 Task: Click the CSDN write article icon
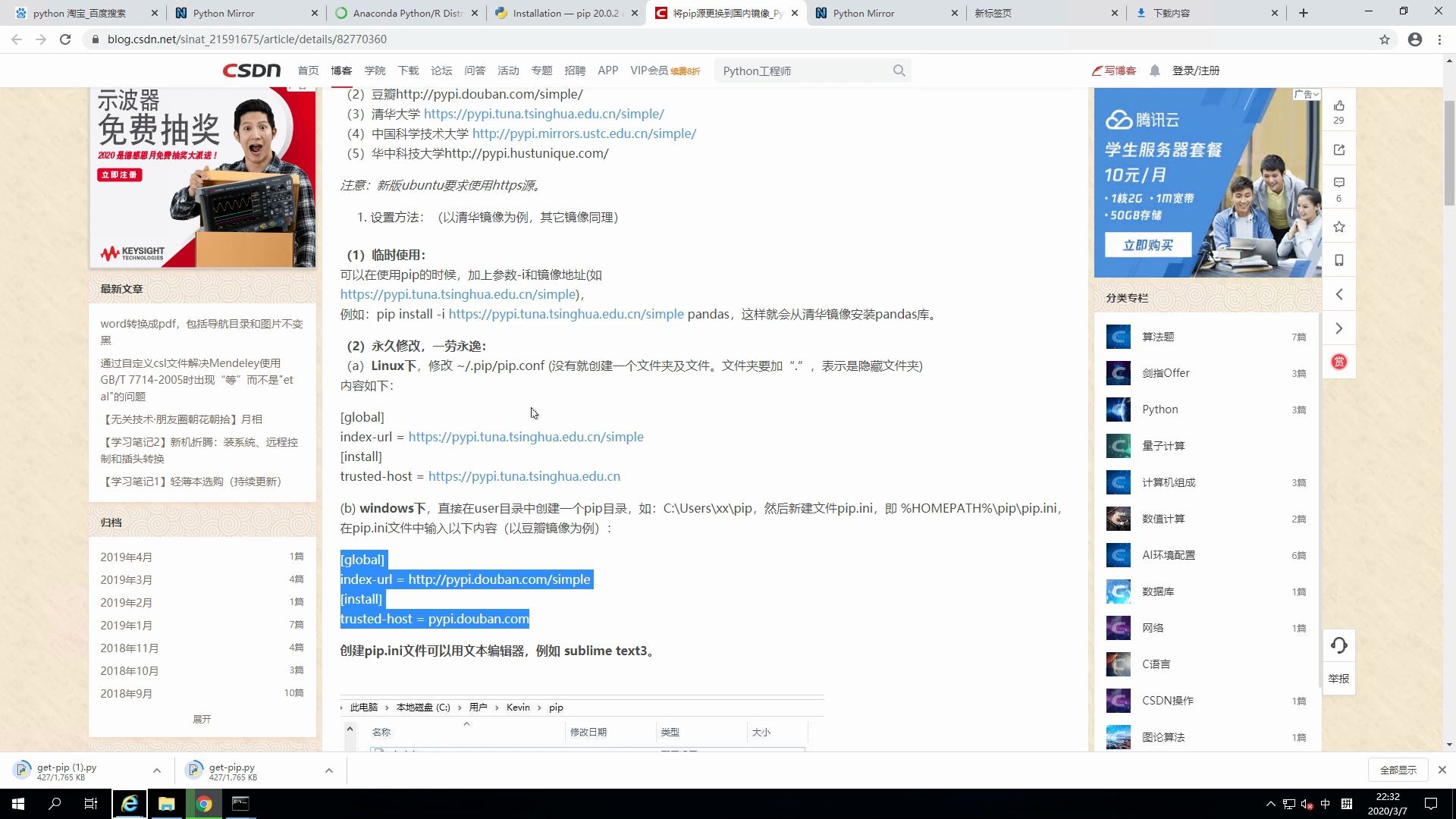[x=1113, y=70]
